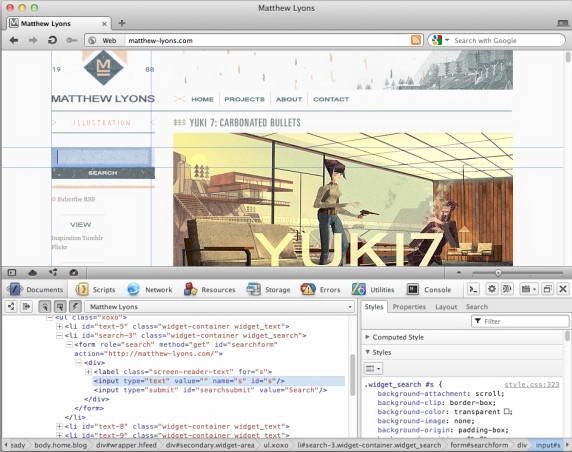Screen dimensions: 572x452
Task: Click the breadcrumb left arrow
Action: (6, 445)
